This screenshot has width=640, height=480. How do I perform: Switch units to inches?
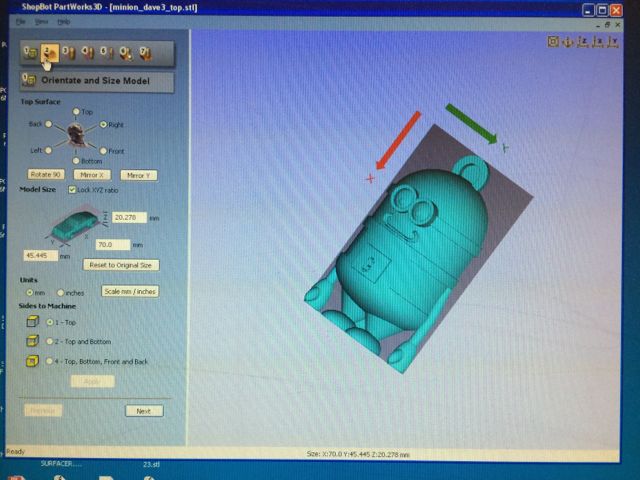[60, 292]
